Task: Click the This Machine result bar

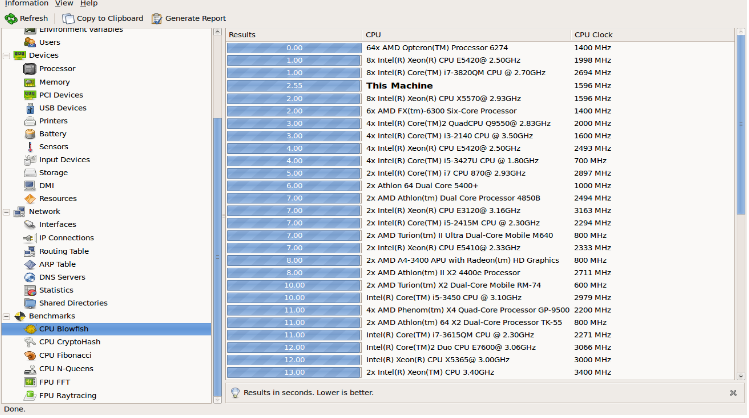Action: pyautogui.click(x=294, y=86)
